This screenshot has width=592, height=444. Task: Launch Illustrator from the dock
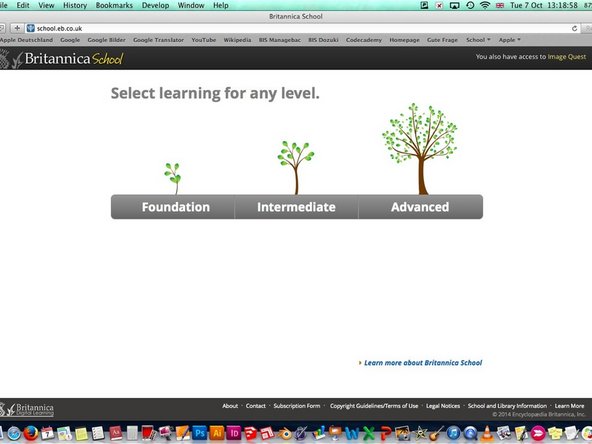click(x=217, y=433)
